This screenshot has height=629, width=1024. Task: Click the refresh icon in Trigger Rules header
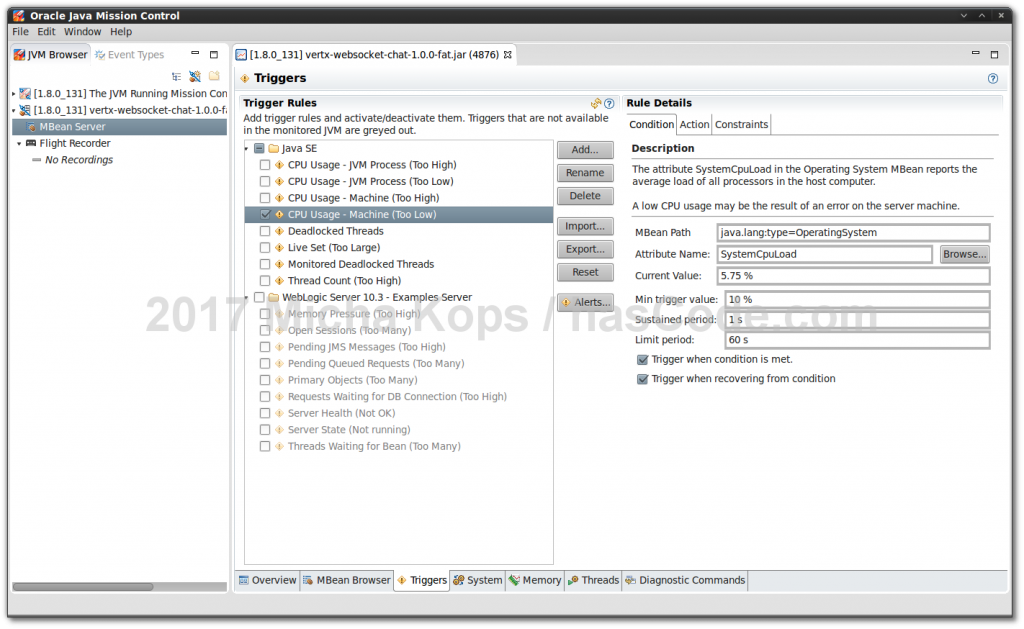[x=598, y=103]
